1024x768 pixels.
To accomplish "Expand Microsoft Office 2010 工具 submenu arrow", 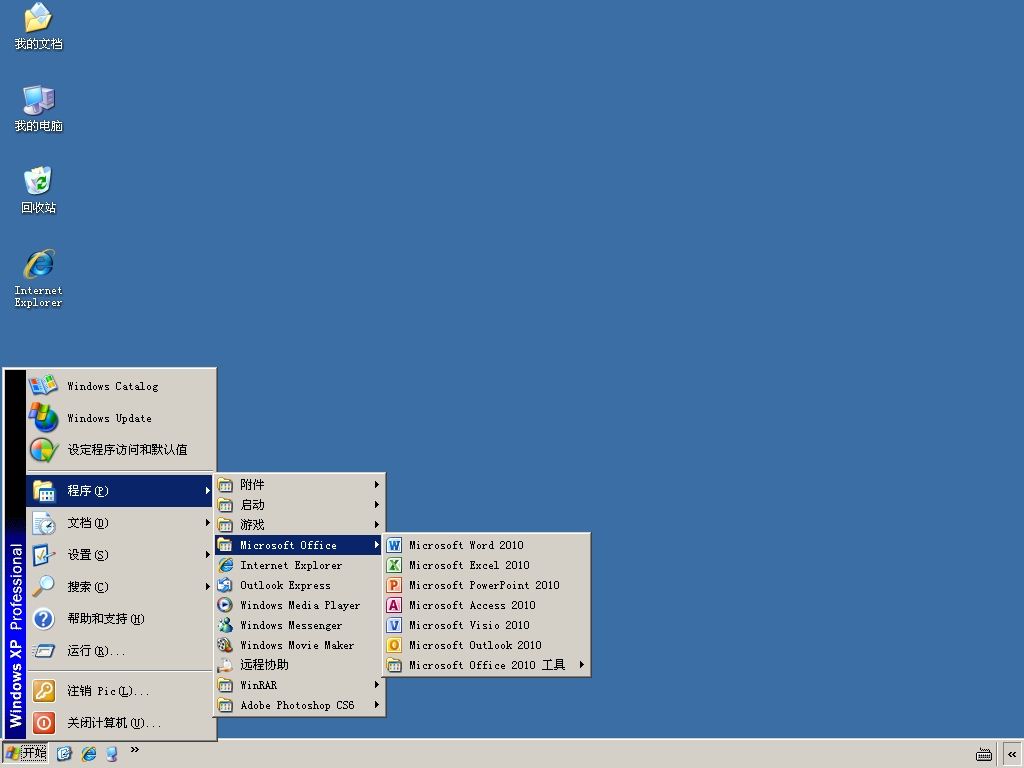I will [582, 665].
